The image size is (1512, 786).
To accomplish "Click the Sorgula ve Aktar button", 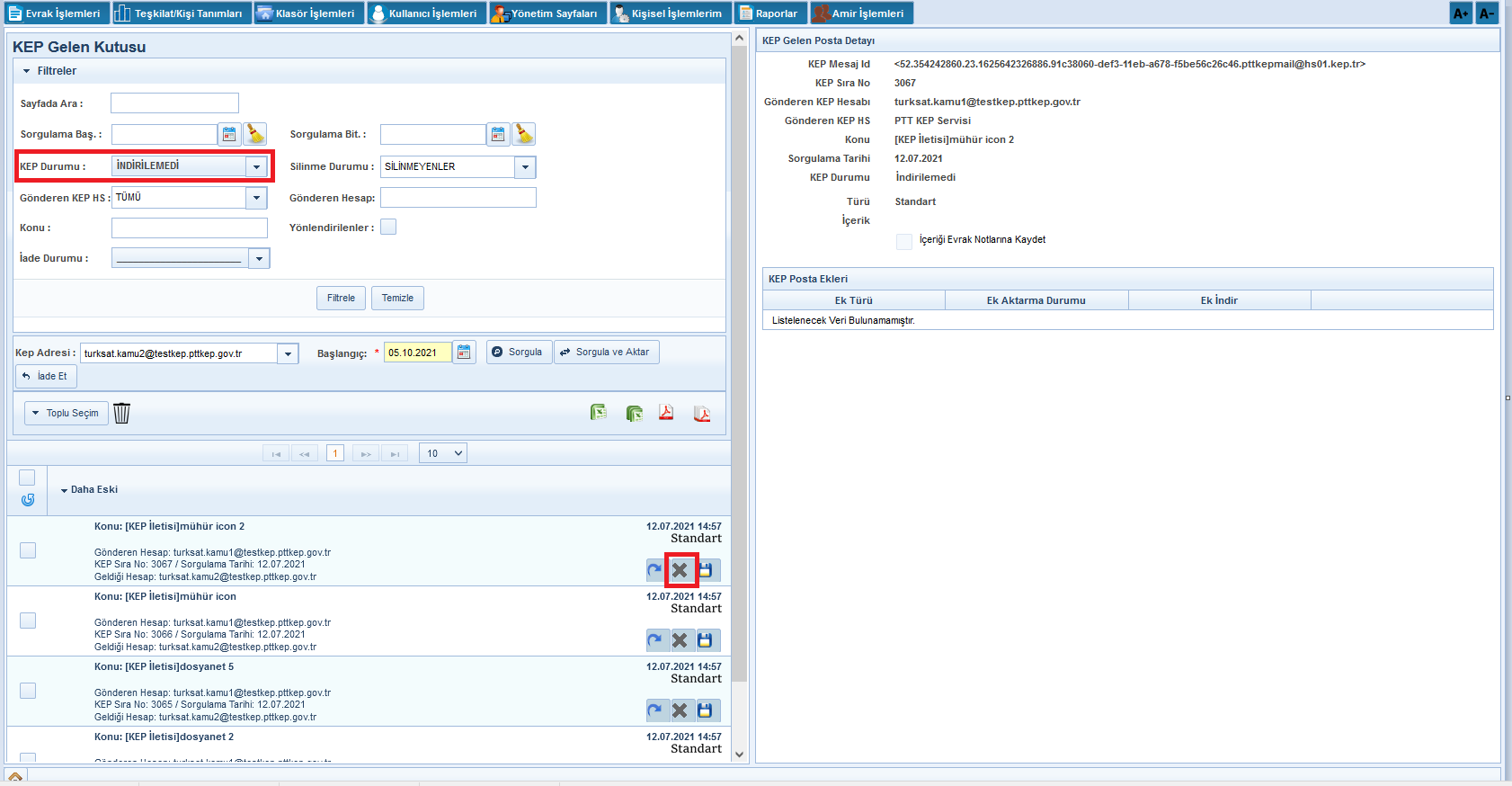I will coord(606,353).
